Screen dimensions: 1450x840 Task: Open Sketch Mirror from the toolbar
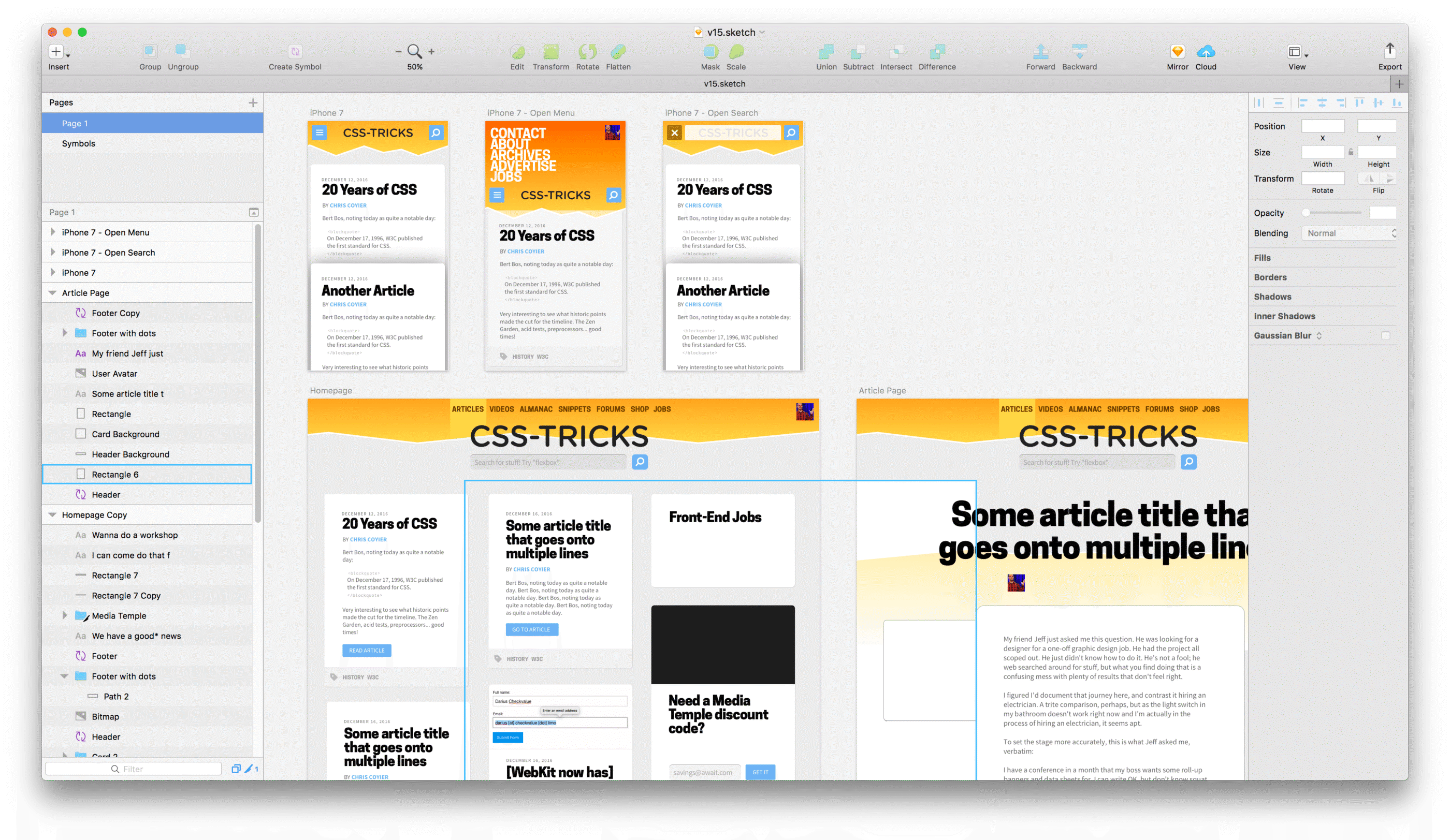click(1177, 52)
